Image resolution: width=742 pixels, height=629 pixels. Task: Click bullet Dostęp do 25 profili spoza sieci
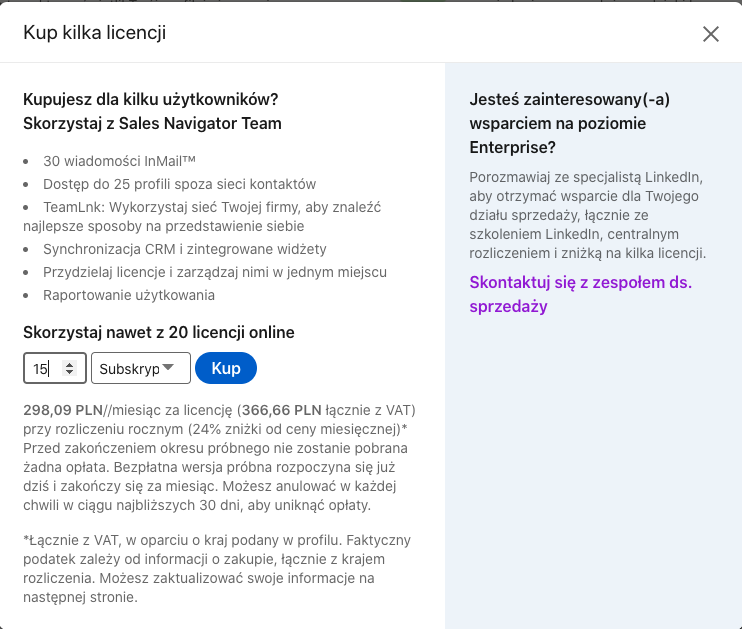coord(179,184)
